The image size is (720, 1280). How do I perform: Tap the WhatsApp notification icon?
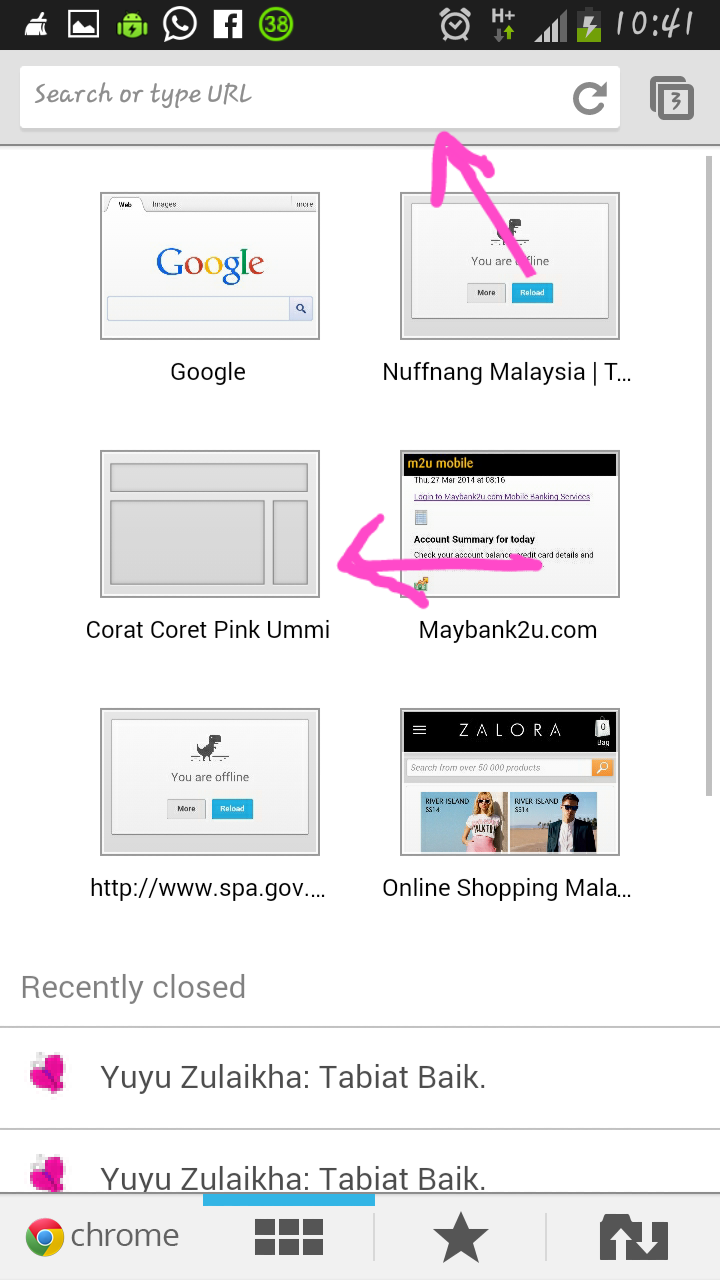click(x=180, y=24)
